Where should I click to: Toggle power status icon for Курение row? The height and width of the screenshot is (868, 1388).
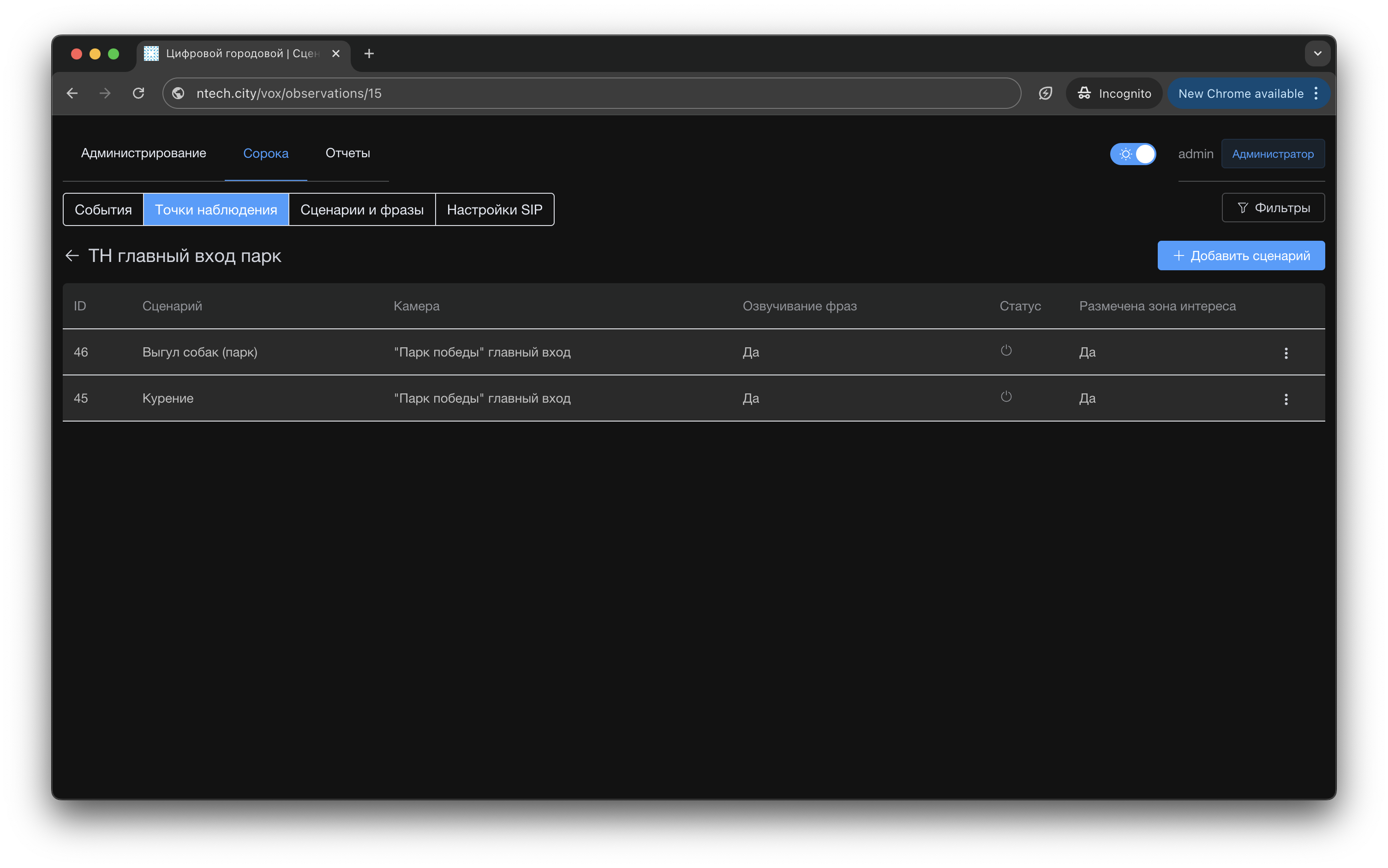(1005, 397)
